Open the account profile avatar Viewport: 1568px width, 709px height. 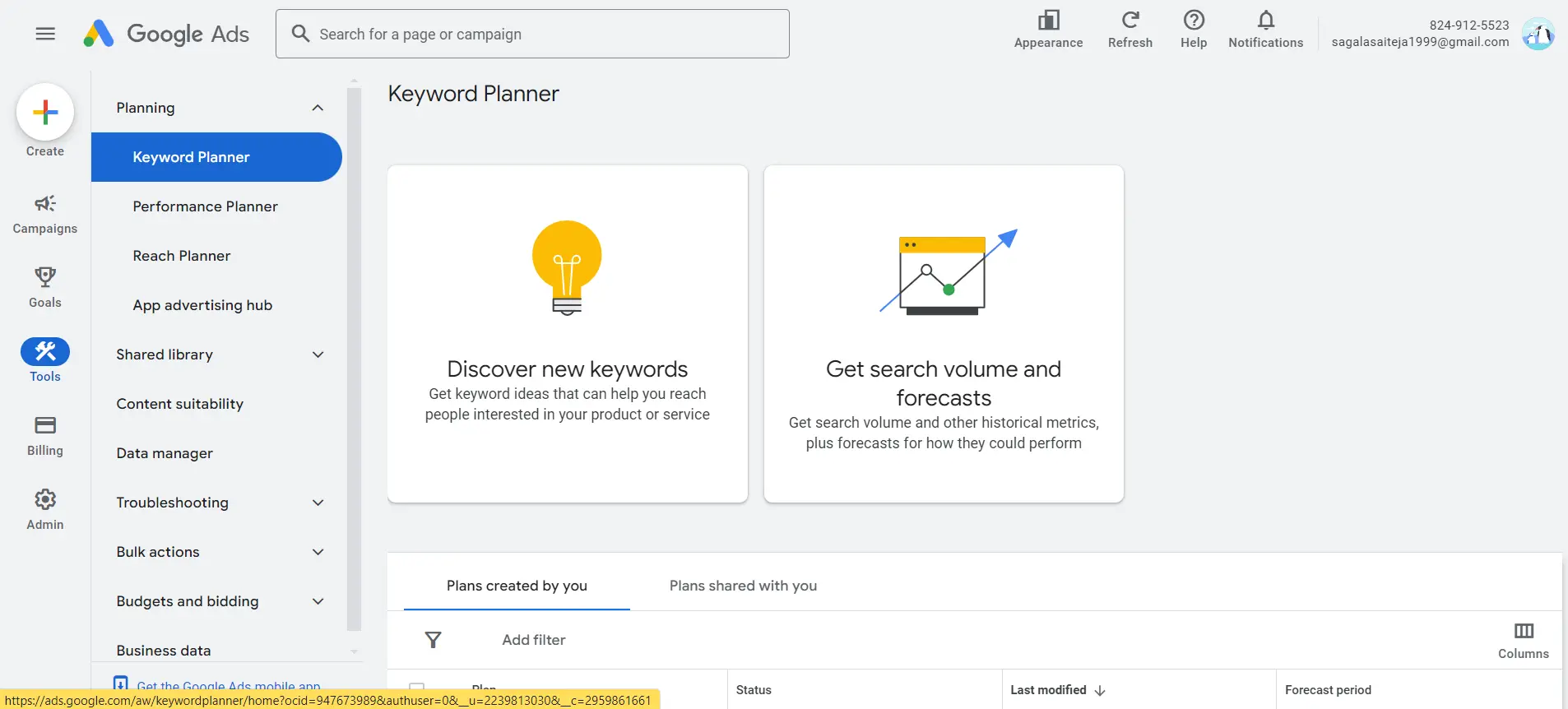coord(1538,35)
